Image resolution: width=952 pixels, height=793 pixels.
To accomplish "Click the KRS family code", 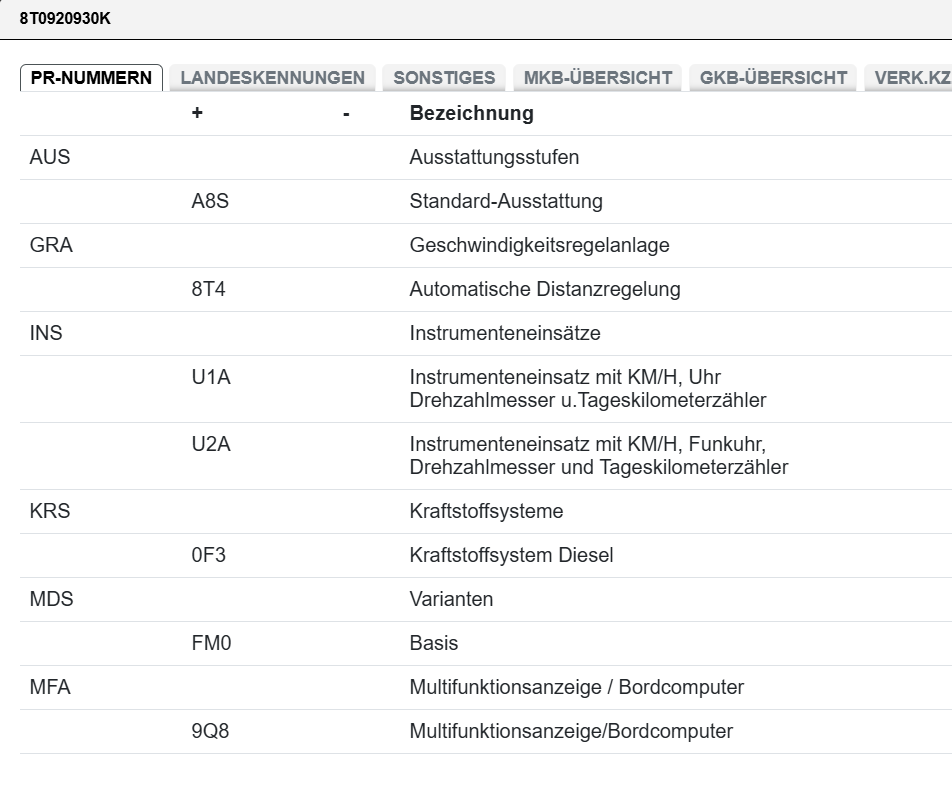I will coord(50,511).
